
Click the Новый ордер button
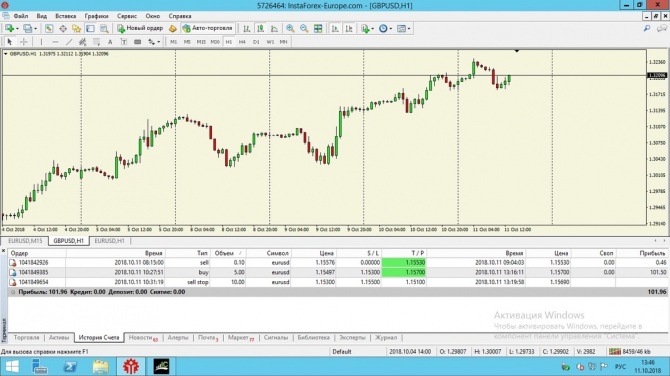pyautogui.click(x=140, y=28)
